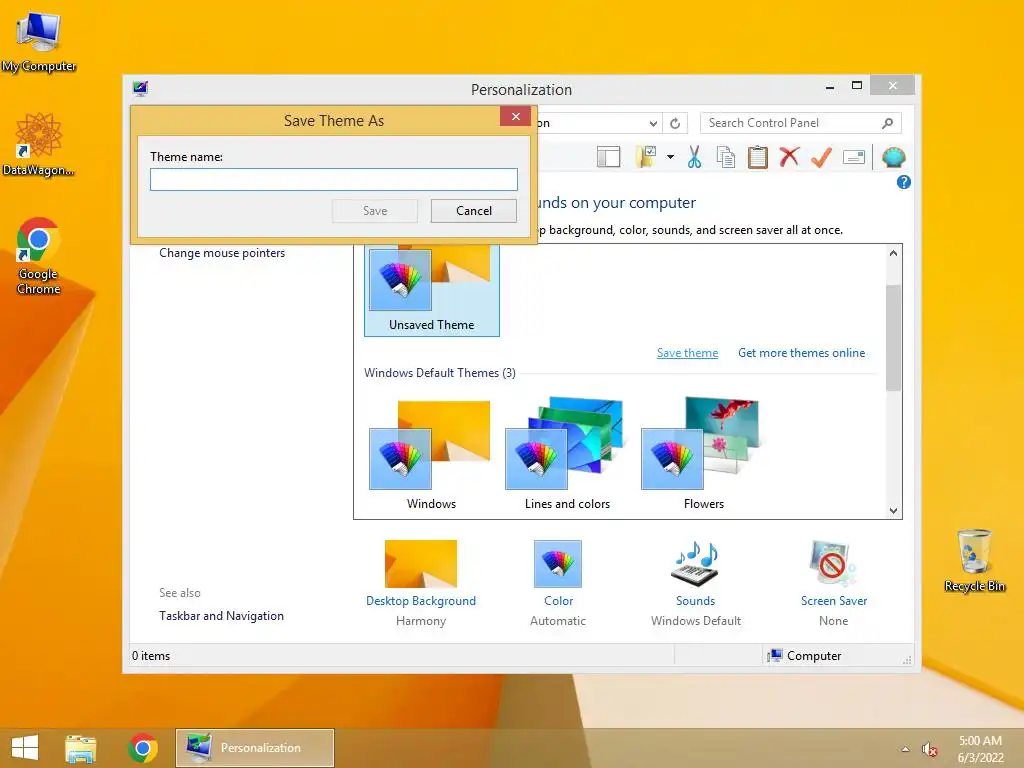Click the Theme name input field
This screenshot has width=1024, height=768.
334,180
